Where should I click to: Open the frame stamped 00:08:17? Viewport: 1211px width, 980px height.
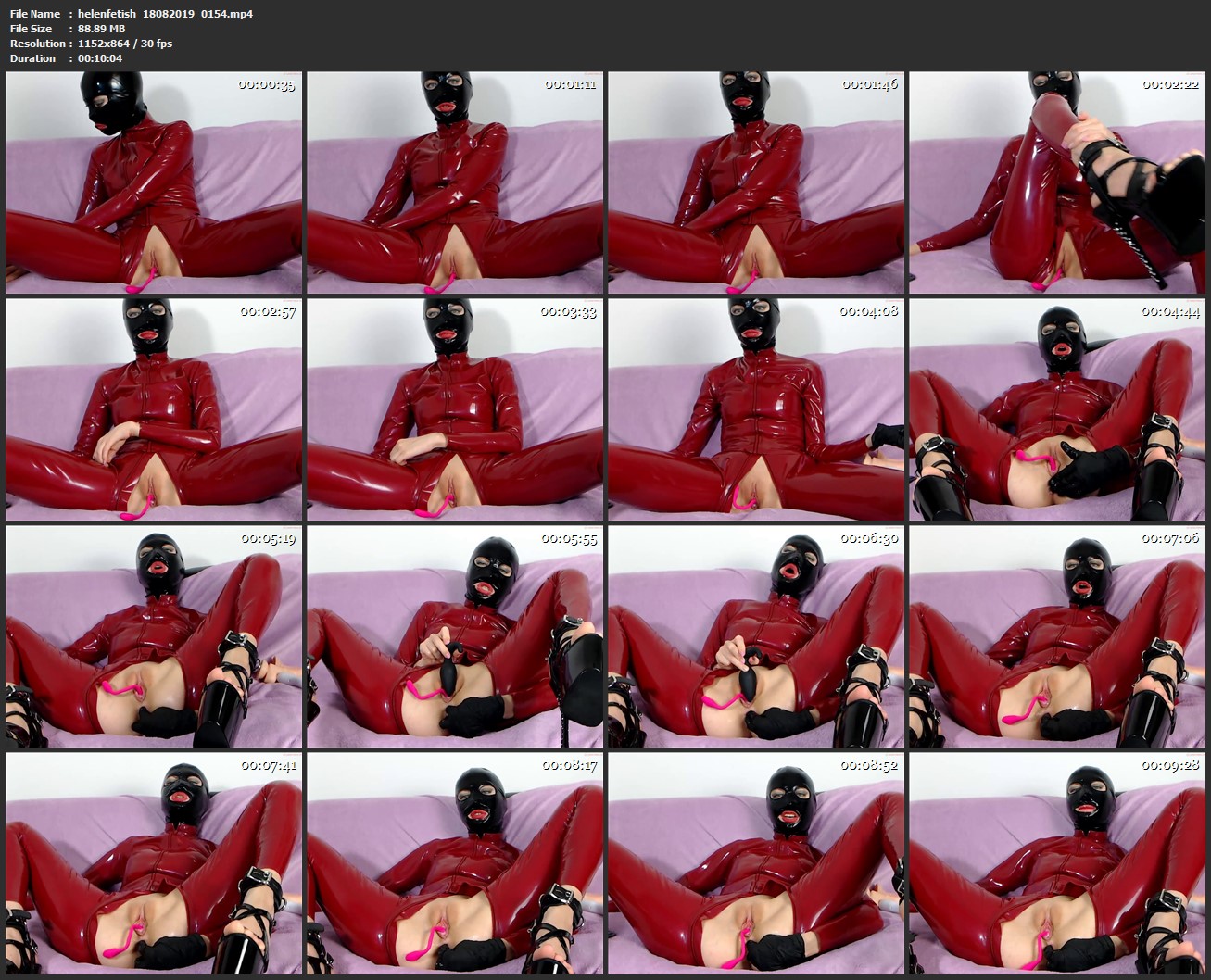(455, 863)
